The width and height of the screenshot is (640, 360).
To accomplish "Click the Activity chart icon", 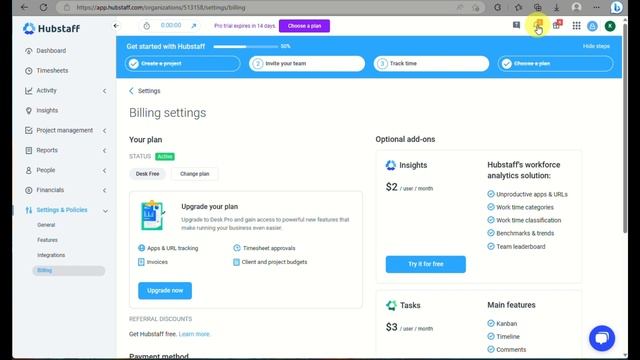I will point(28,91).
